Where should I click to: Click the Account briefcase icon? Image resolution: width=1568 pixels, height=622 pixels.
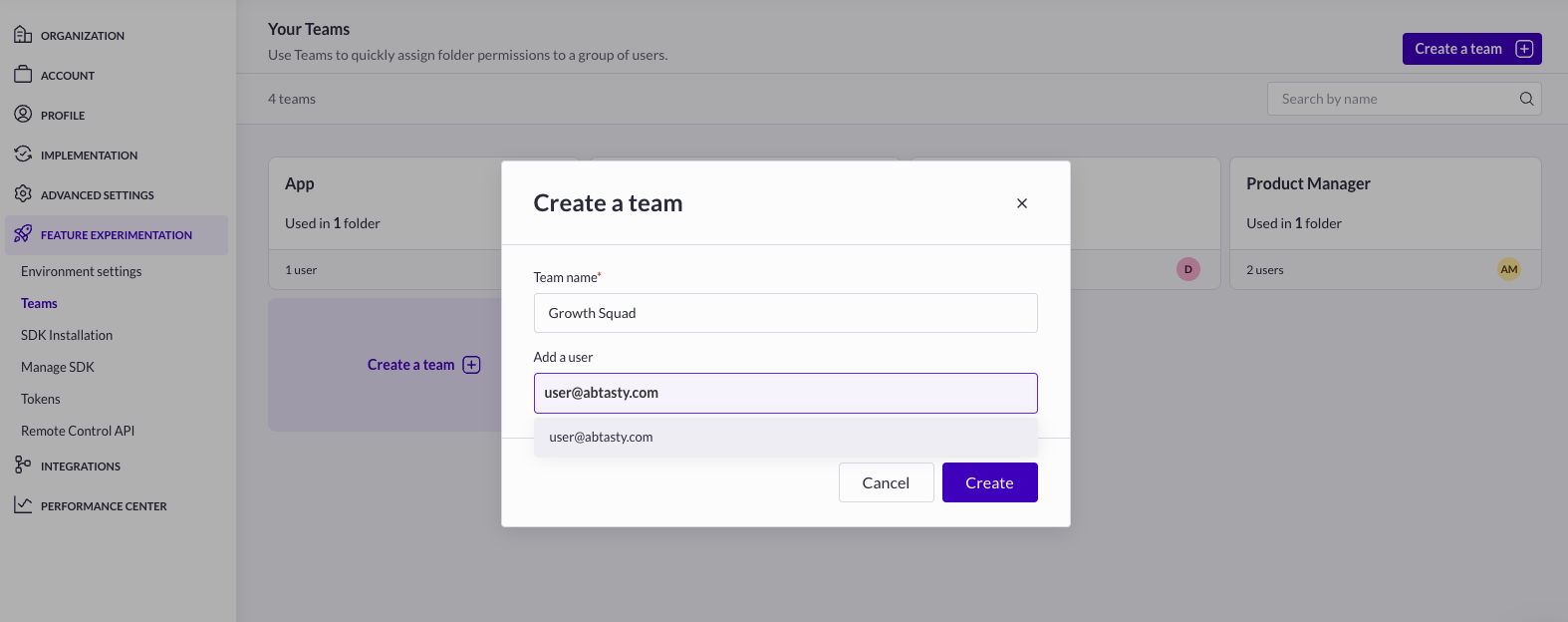click(23, 75)
